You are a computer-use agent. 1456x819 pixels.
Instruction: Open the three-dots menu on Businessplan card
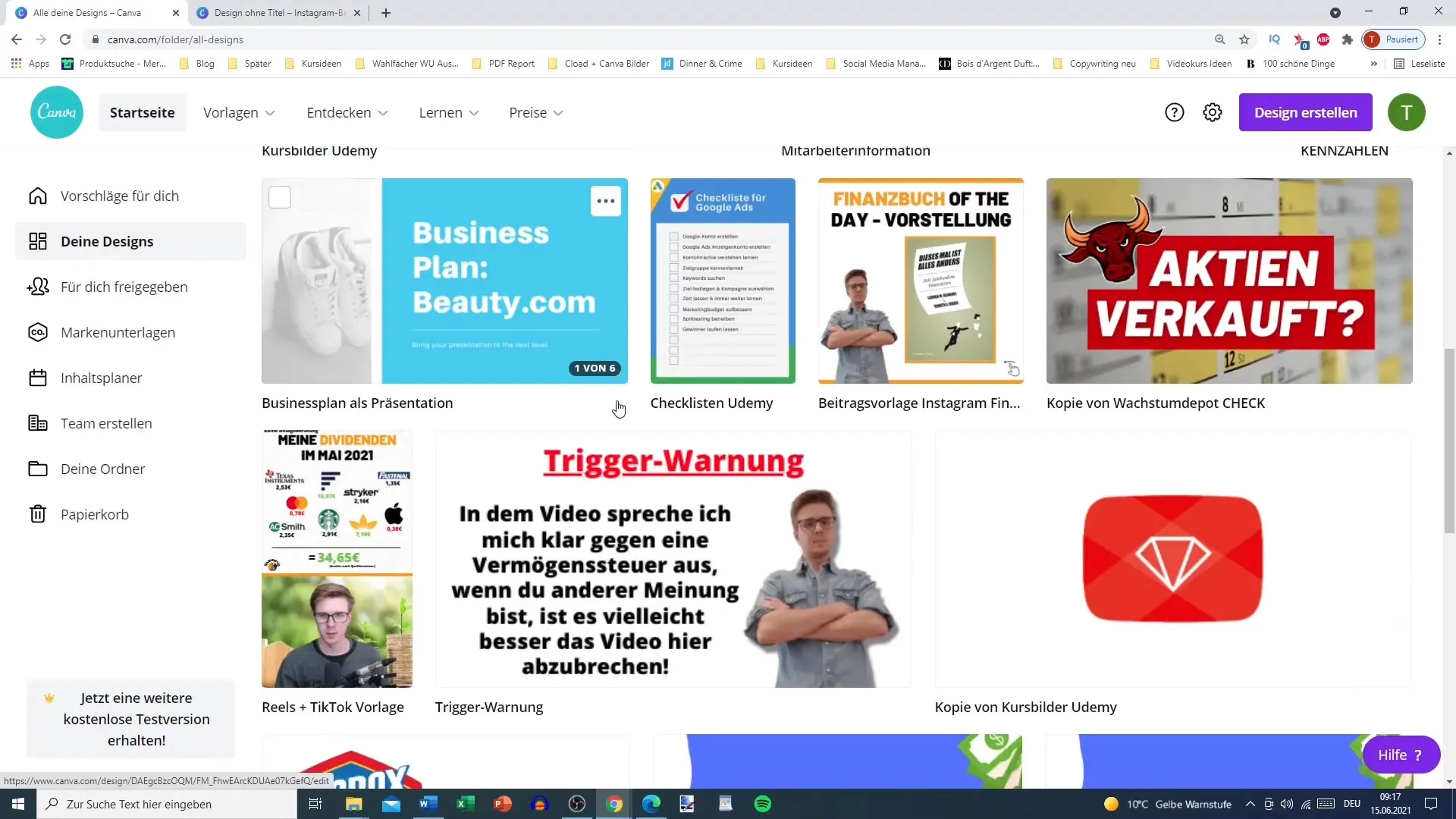605,201
